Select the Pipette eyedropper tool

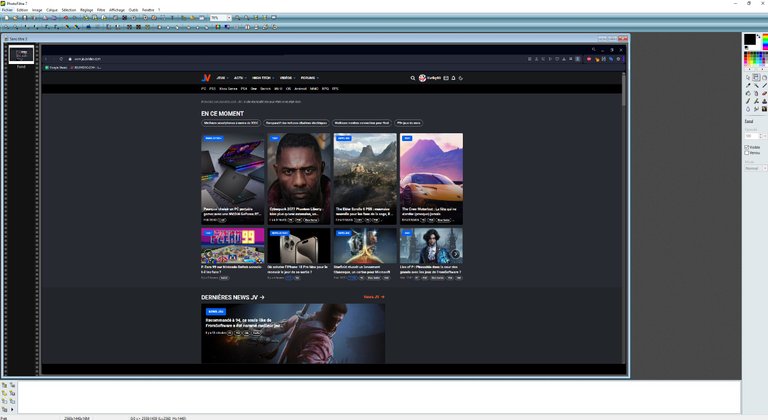(748, 85)
